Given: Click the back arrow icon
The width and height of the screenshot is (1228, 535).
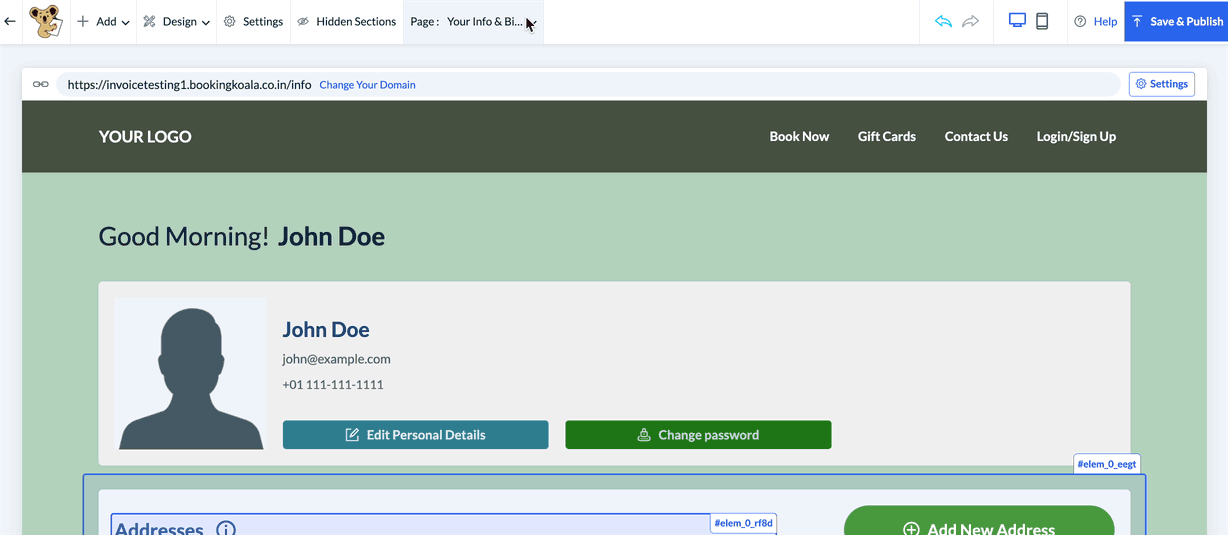Looking at the screenshot, I should [10, 21].
